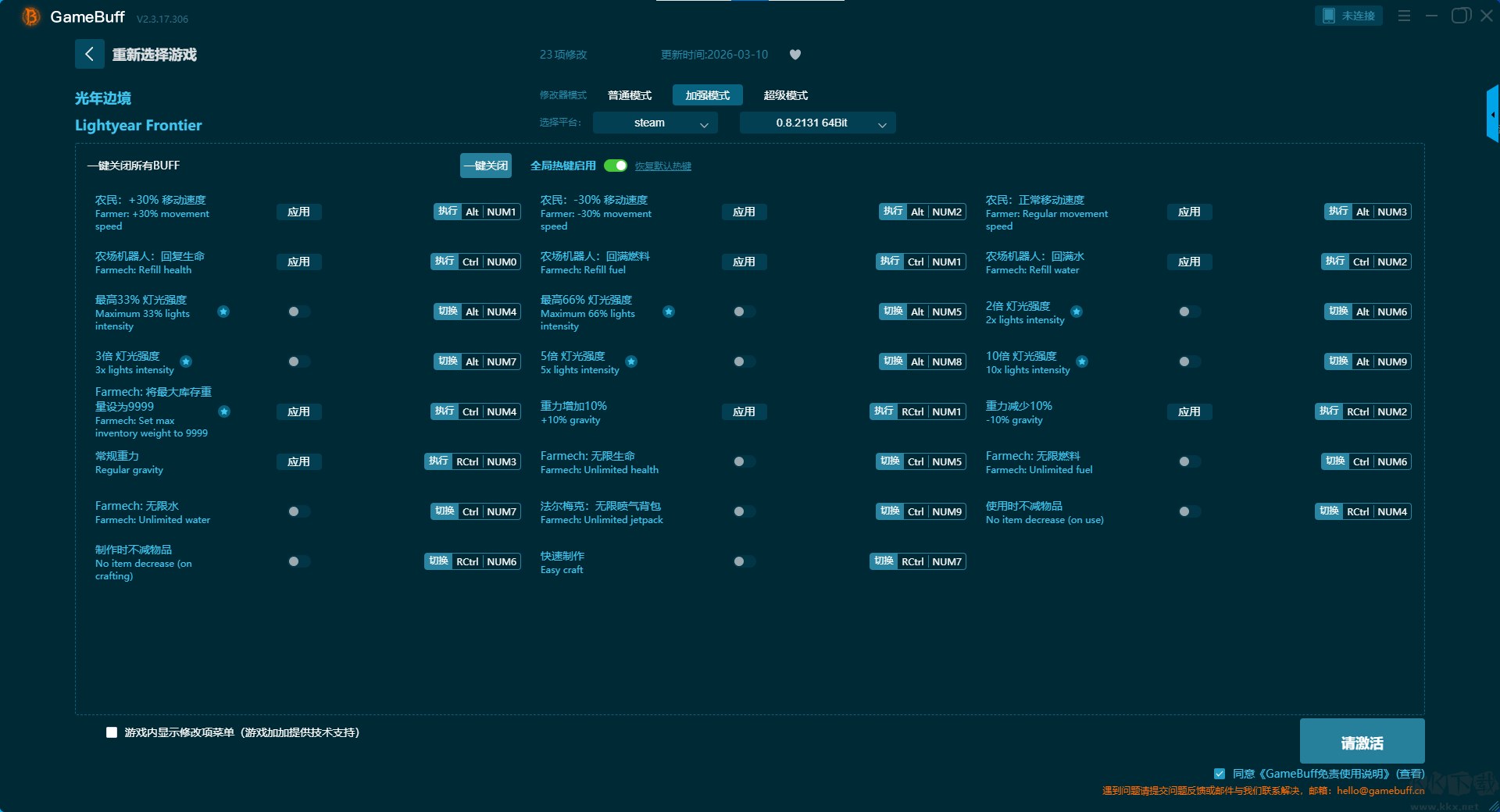Click star icon beside Maximum 33% lights intensity

pyautogui.click(x=223, y=312)
